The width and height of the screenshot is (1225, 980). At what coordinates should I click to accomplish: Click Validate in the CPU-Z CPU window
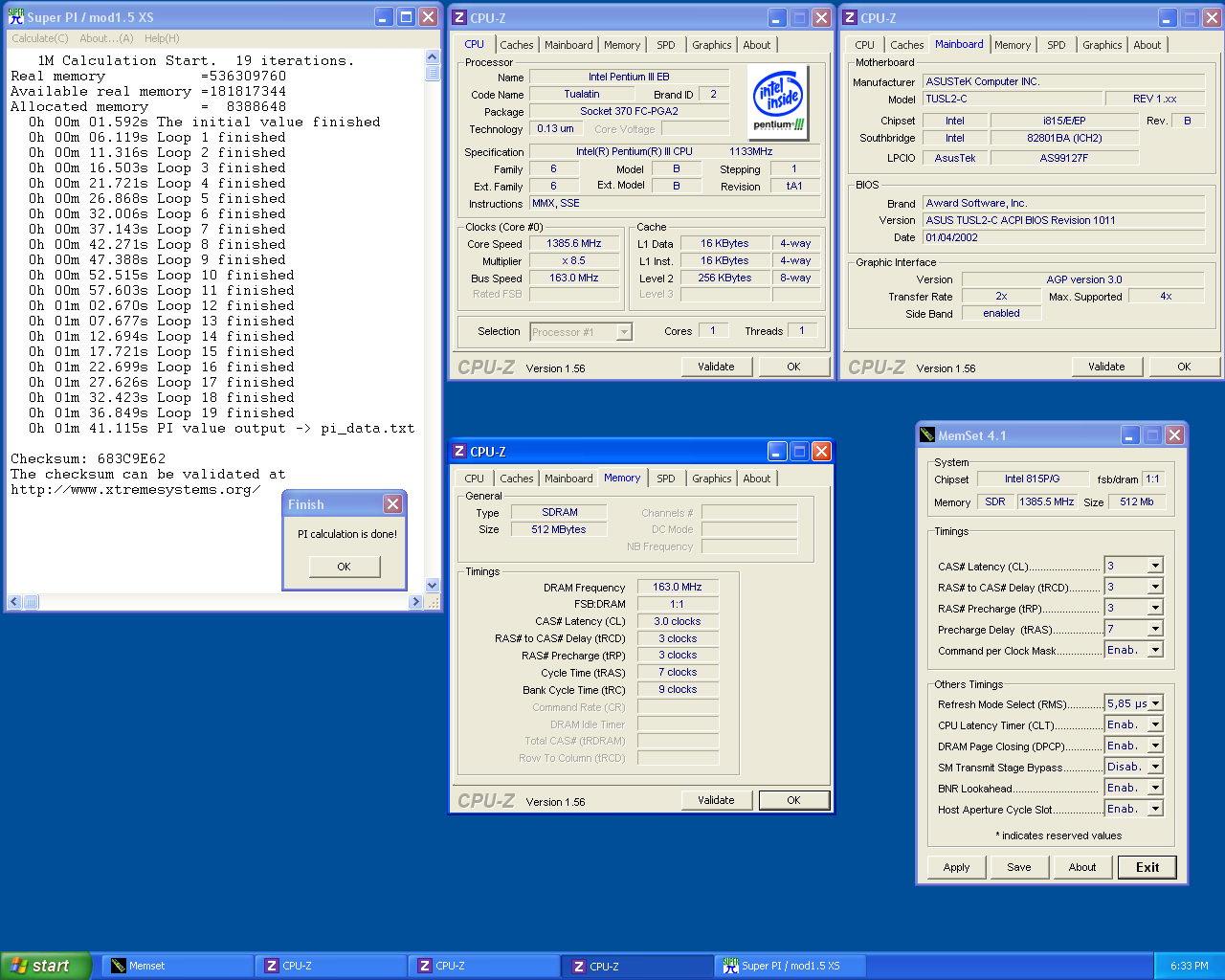tap(716, 367)
